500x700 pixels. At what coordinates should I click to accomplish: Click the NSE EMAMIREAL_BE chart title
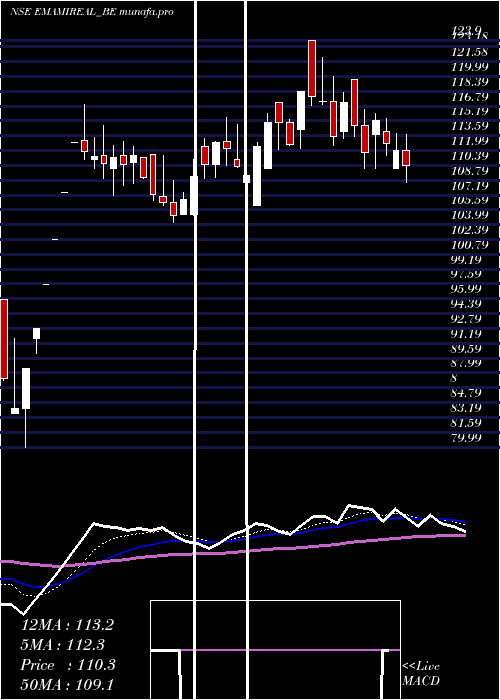point(92,12)
